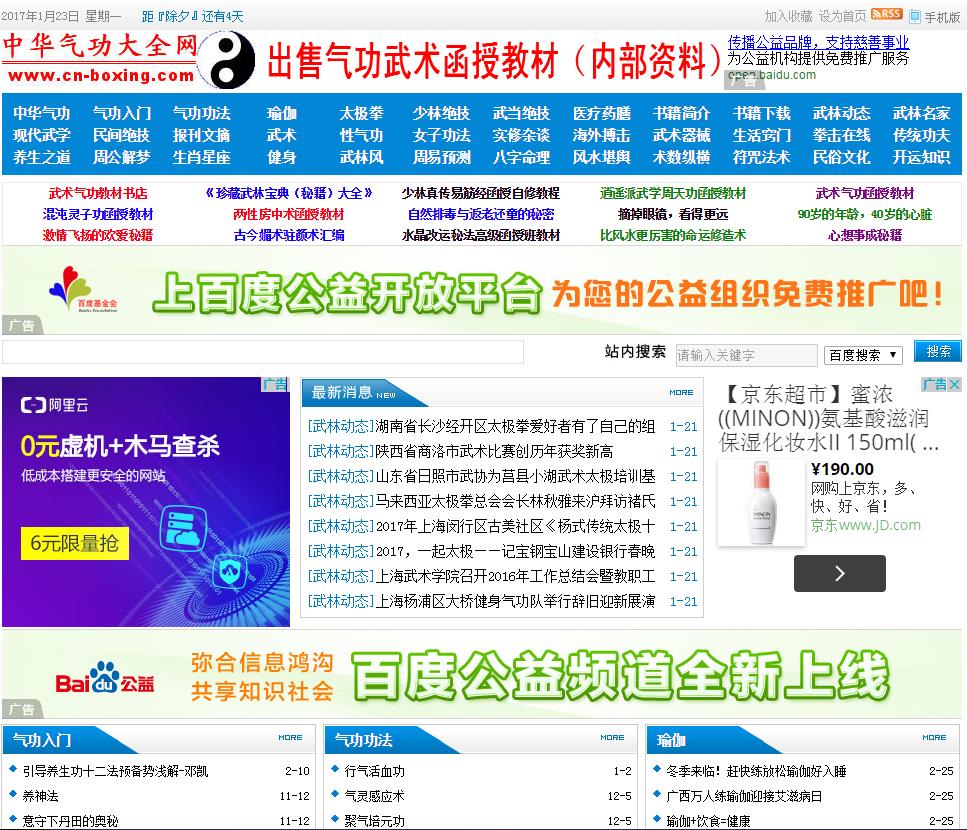The height and width of the screenshot is (830, 967).
Task: Open 逍遥派武学周天功函授教材 link
Action: [x=673, y=193]
